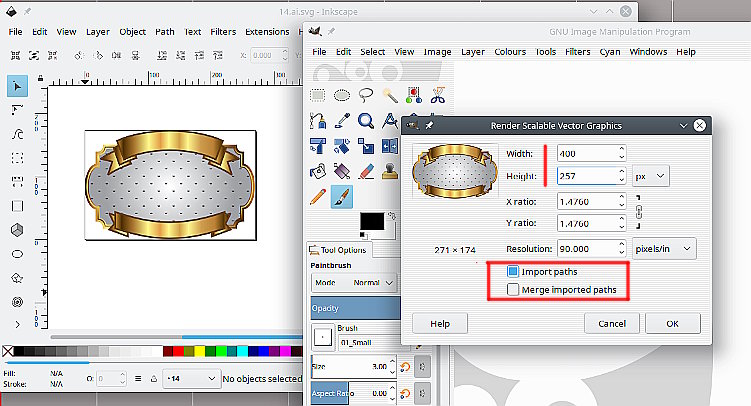751x406 pixels.
Task: Pick yellow swatch in Inkscape palette
Action: [x=199, y=351]
